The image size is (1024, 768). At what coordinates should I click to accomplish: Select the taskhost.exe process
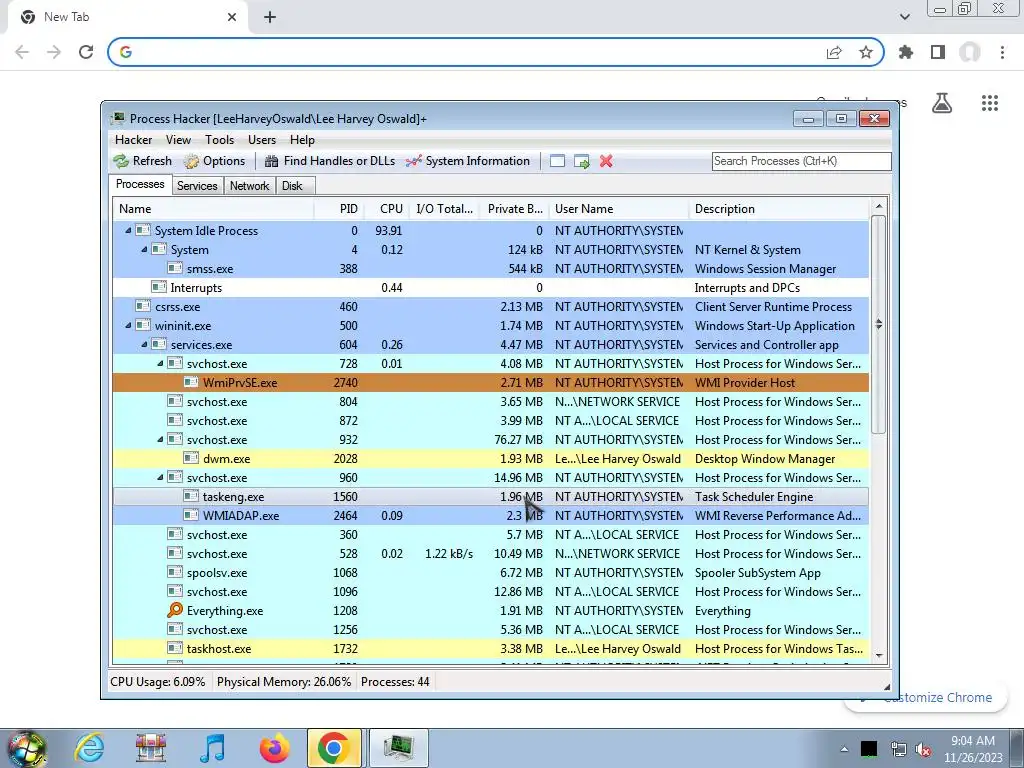(491, 648)
